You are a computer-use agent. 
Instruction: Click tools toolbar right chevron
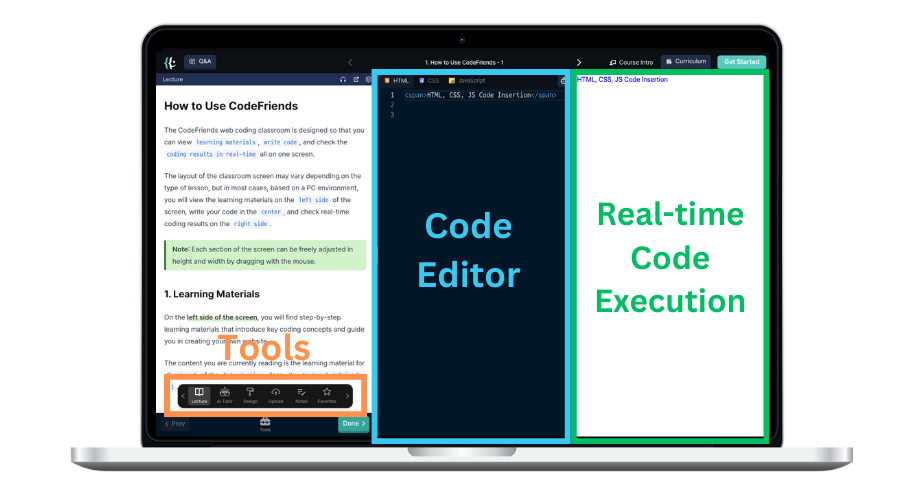coord(348,396)
